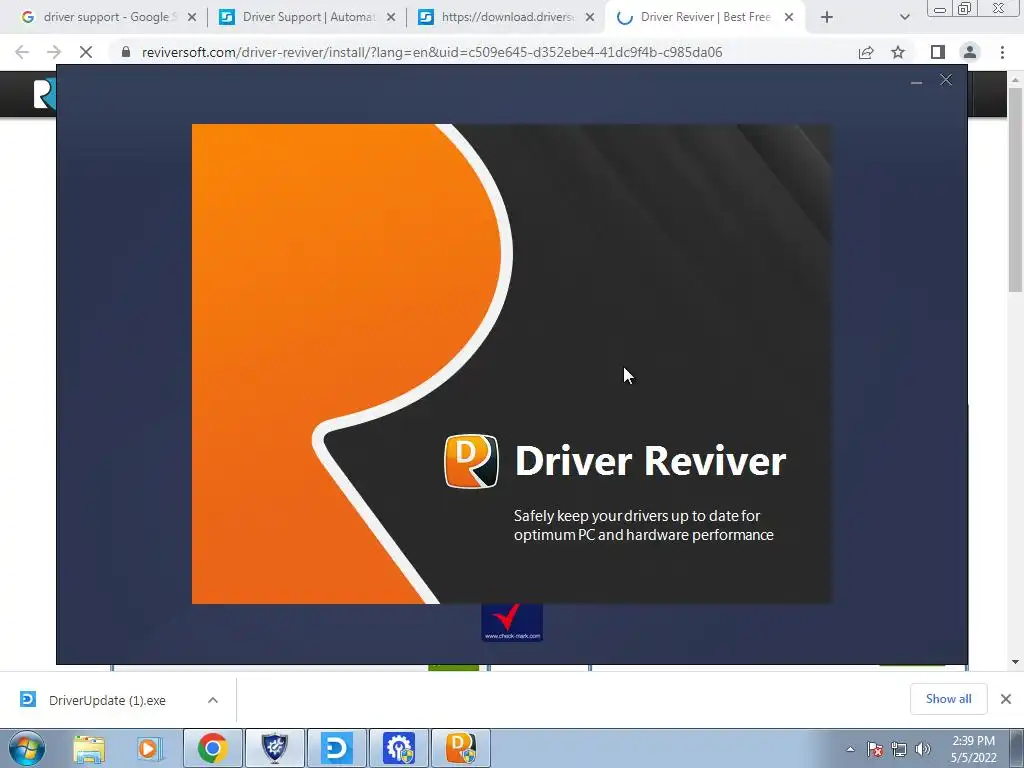The width and height of the screenshot is (1024, 768).
Task: Launch Windows Media Player from taskbar
Action: point(148,748)
